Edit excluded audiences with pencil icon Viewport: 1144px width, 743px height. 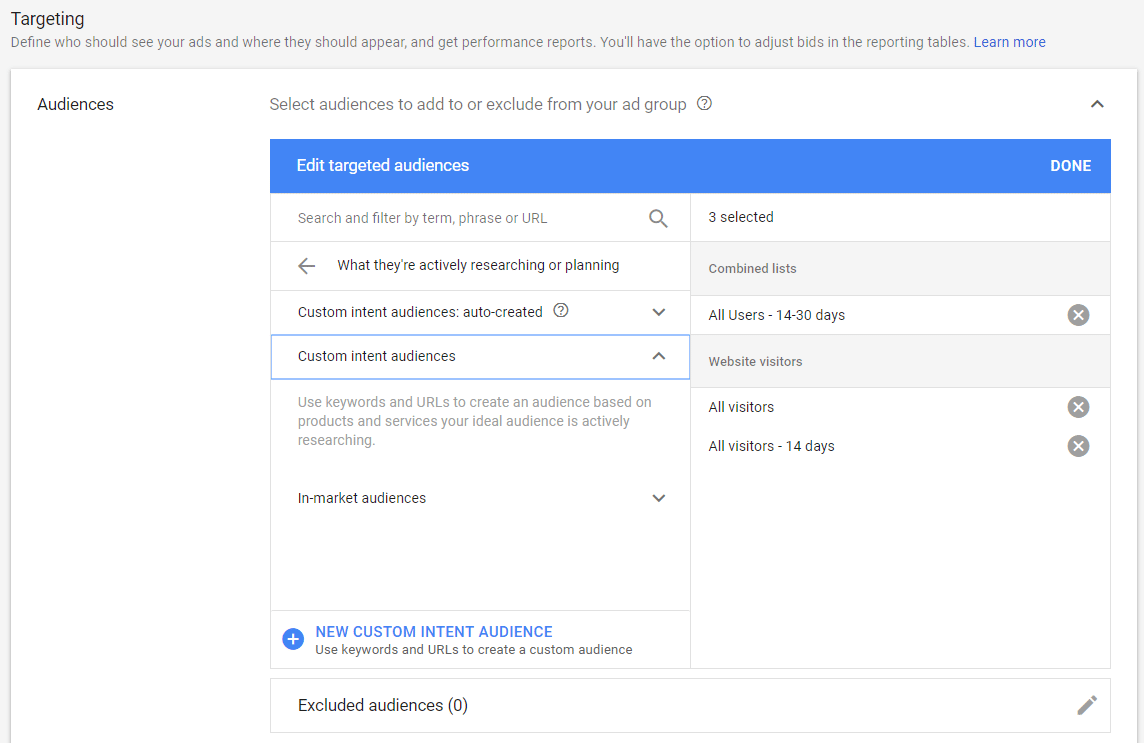(x=1087, y=705)
